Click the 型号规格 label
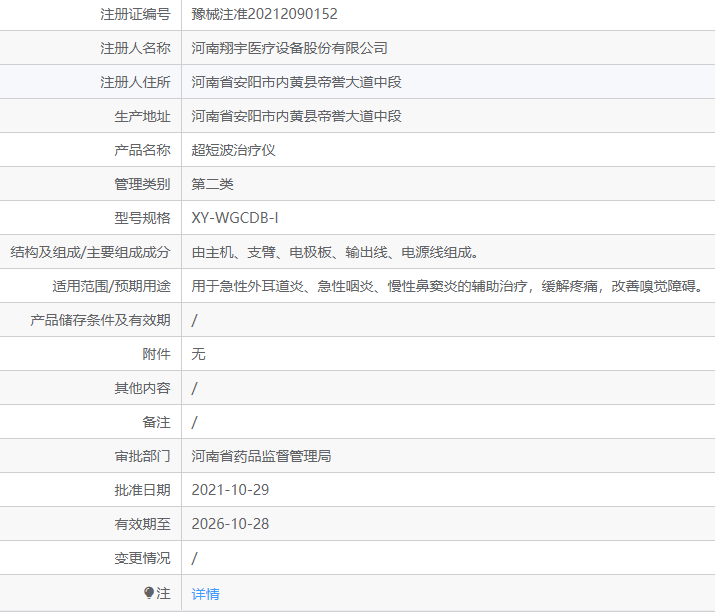This screenshot has height=612, width=715. (x=142, y=218)
